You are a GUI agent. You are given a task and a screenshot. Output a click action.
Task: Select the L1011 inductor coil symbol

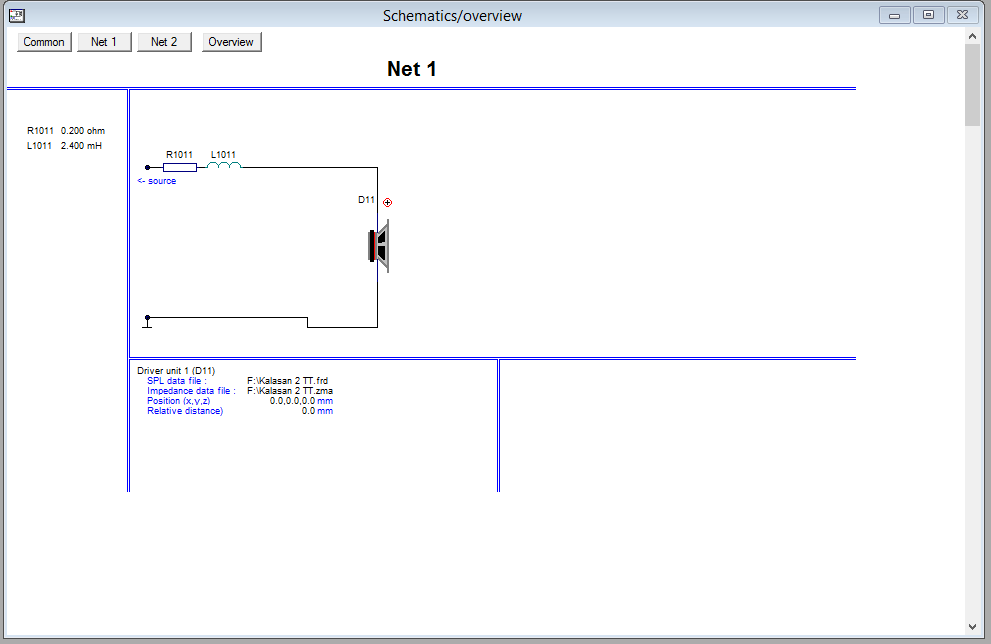click(224, 166)
